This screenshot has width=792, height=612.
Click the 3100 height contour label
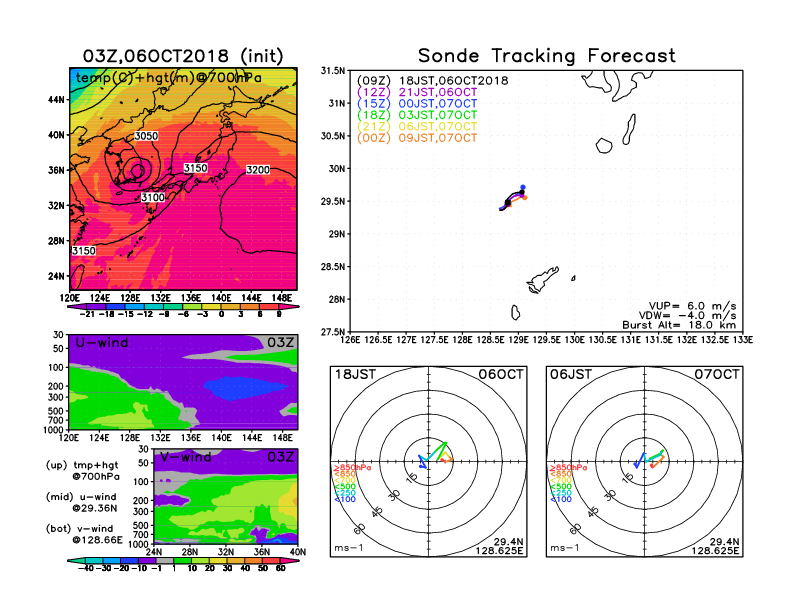click(x=153, y=198)
